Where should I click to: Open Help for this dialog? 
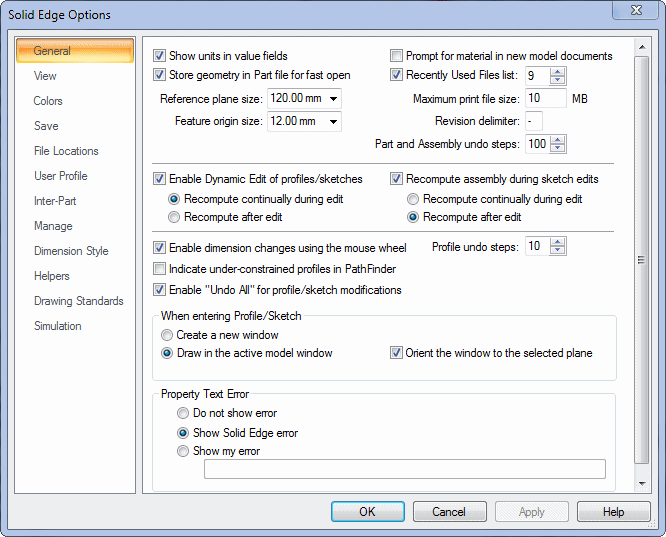pyautogui.click(x=613, y=512)
